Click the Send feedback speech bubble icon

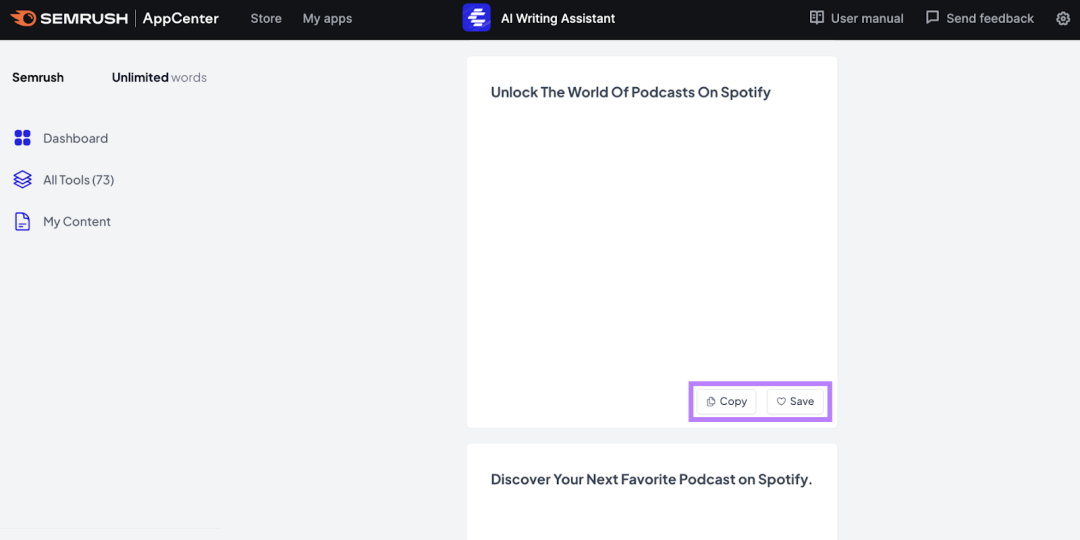point(932,18)
